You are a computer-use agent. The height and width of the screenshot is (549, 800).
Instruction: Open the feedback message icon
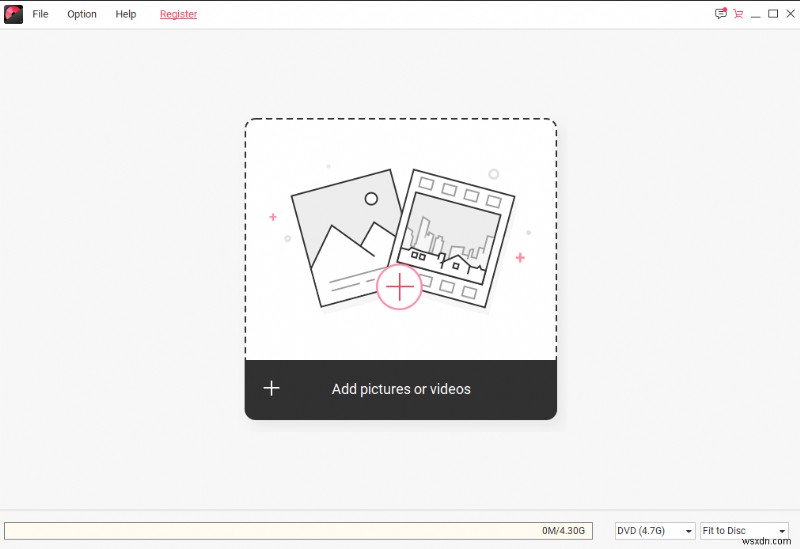pos(721,14)
